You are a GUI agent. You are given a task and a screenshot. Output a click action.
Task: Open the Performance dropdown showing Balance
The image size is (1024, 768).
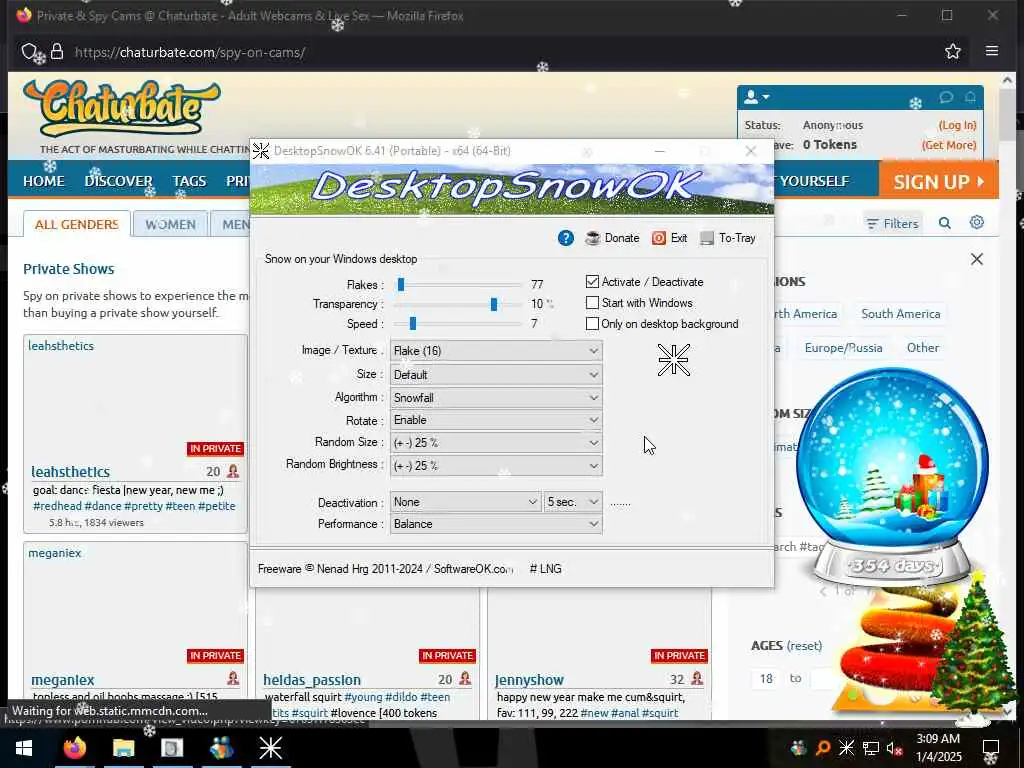(x=496, y=524)
